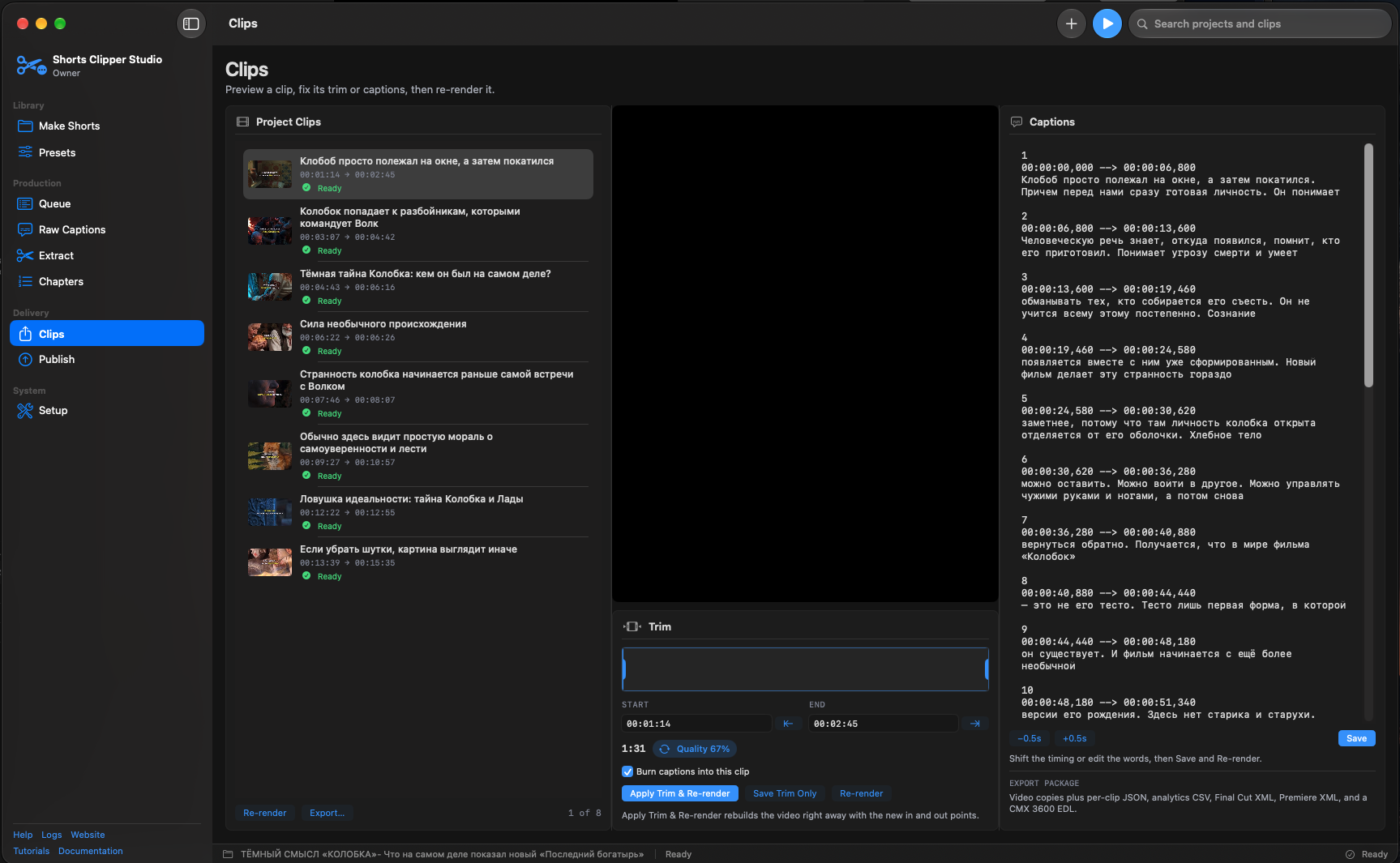The width and height of the screenshot is (1400, 863).
Task: Click the right trim handle on timeline
Action: click(987, 669)
